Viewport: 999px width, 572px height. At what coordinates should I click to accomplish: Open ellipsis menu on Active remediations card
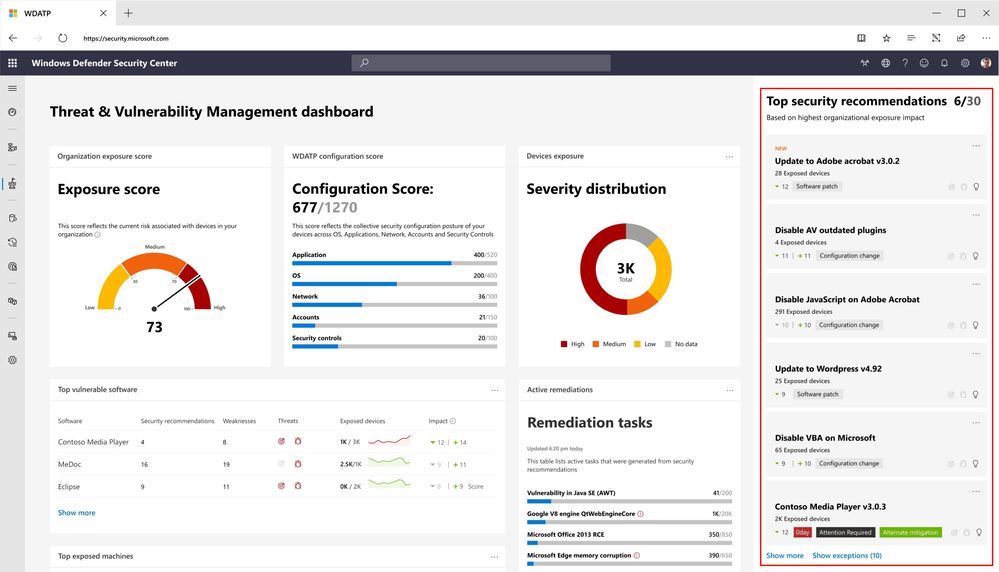click(x=729, y=390)
